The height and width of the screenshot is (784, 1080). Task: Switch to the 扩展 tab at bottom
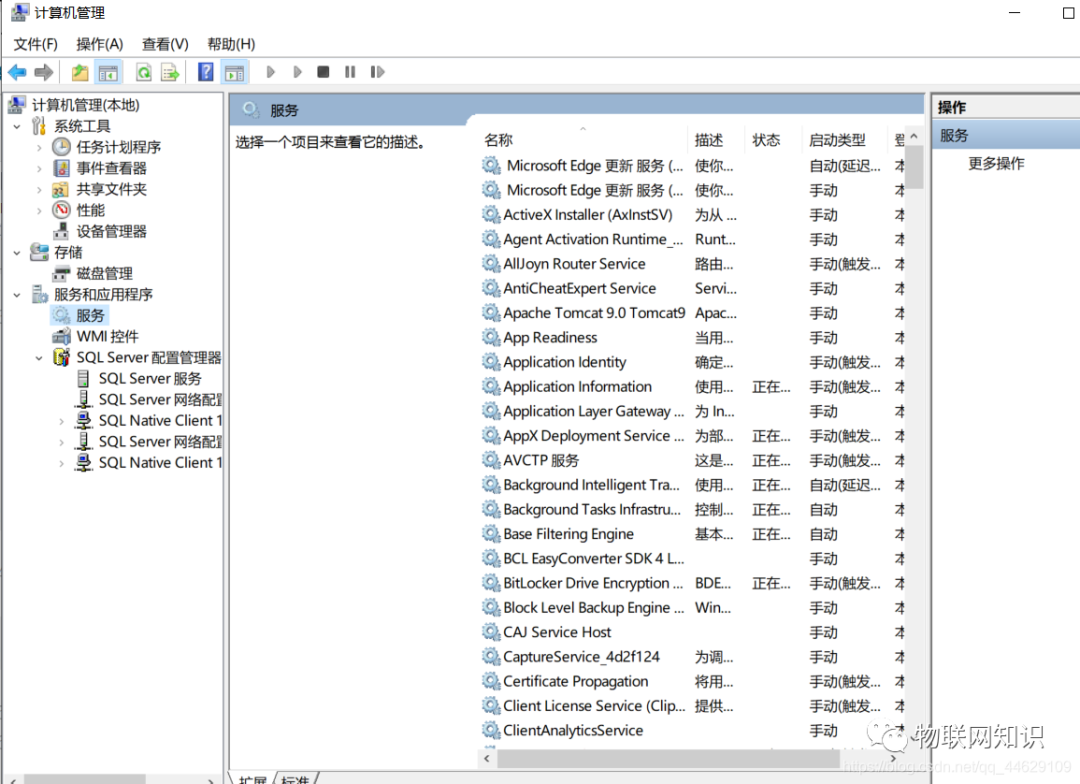click(251, 778)
